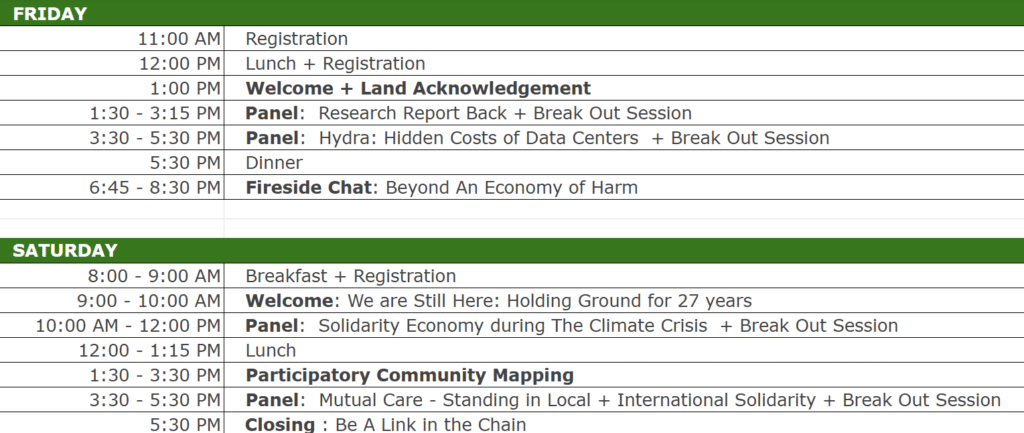The width and height of the screenshot is (1024, 433).
Task: Click the 6:45 - 8:30 PM time cell
Action: coord(112,187)
